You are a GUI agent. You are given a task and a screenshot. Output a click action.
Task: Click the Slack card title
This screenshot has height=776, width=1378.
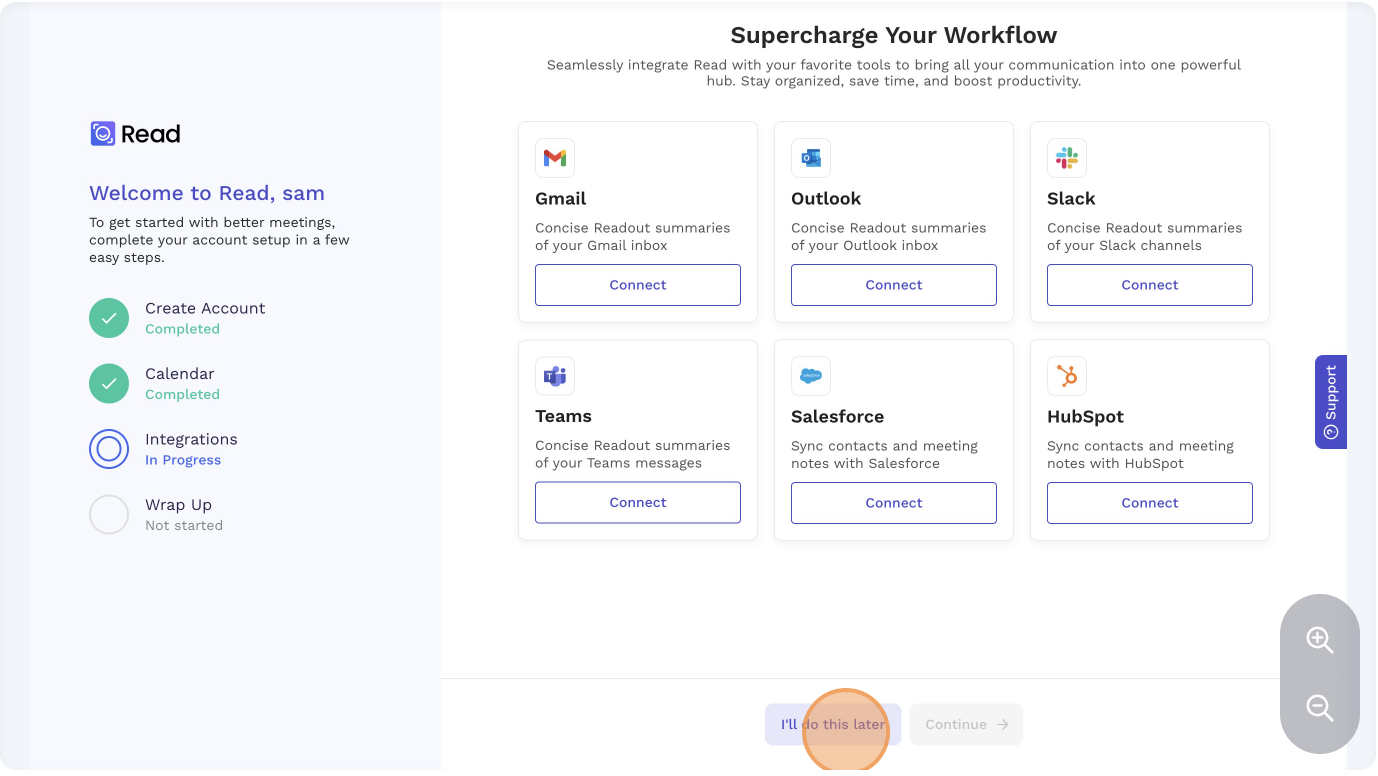1071,198
